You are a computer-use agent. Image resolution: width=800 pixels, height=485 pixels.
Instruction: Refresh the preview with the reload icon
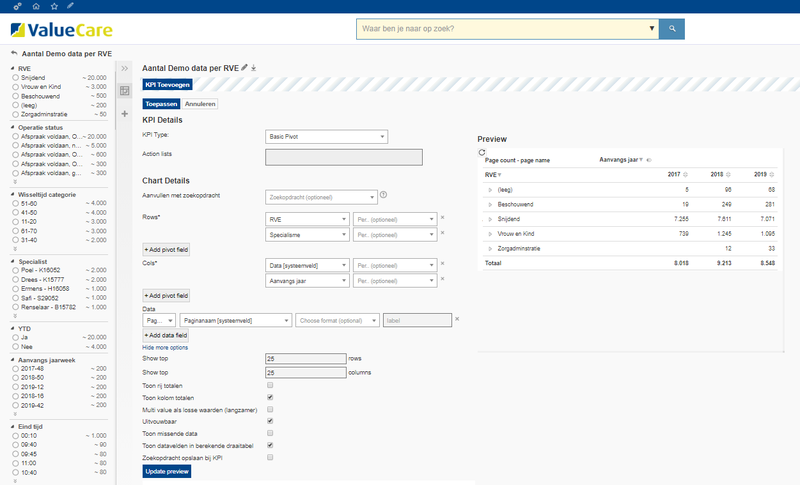(x=482, y=152)
